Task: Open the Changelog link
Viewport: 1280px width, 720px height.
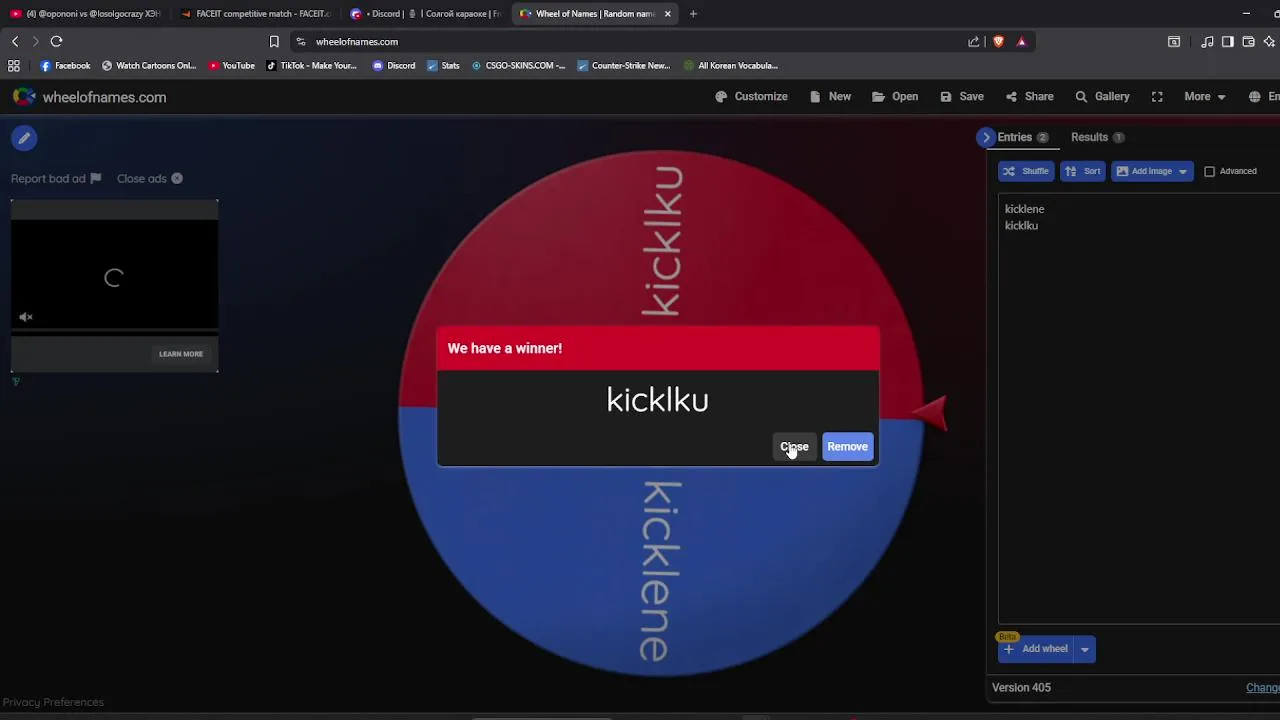Action: click(1262, 687)
